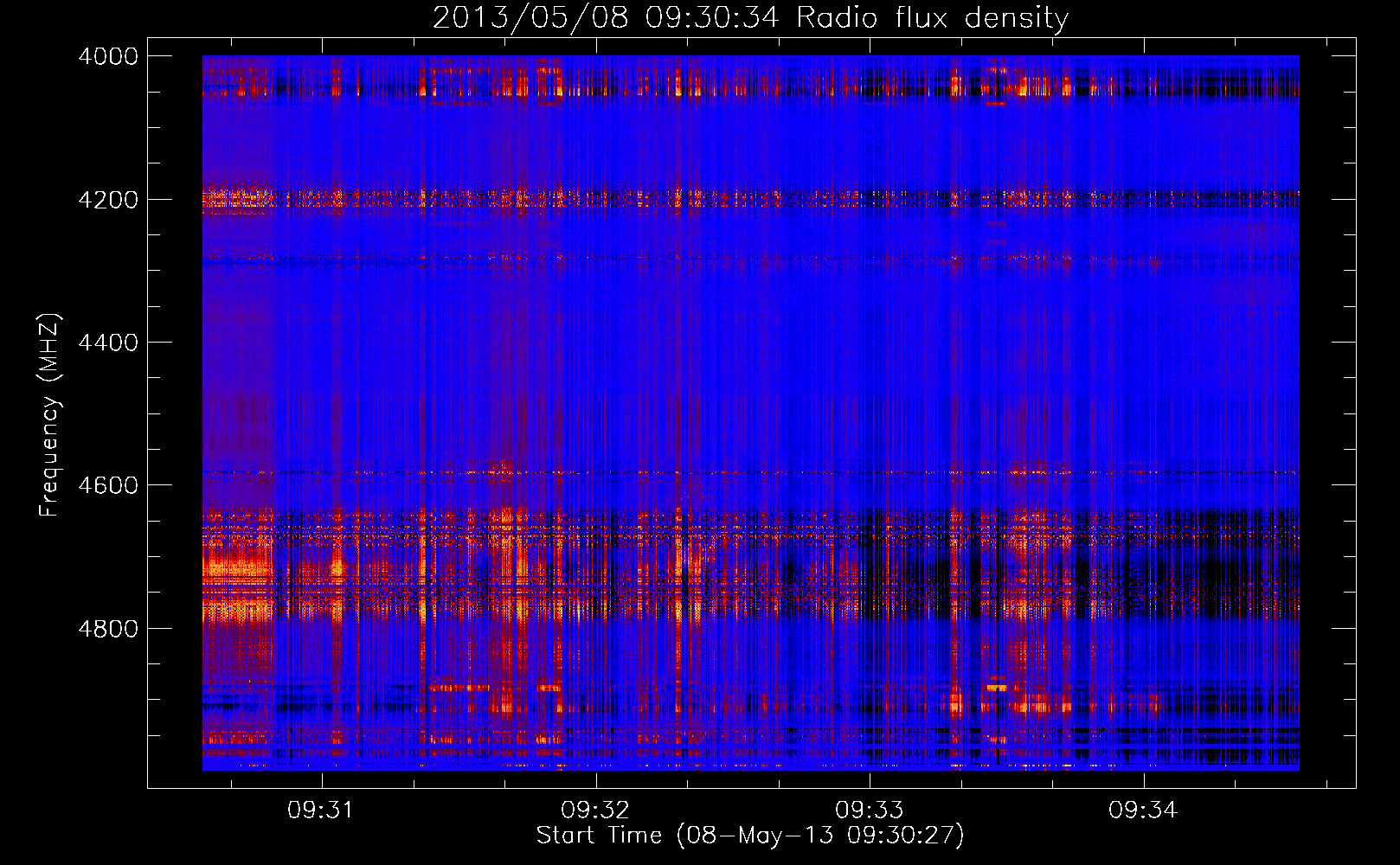Viewport: 1400px width, 865px height.
Task: Click the 09:33 time tick label
Action: click(869, 811)
